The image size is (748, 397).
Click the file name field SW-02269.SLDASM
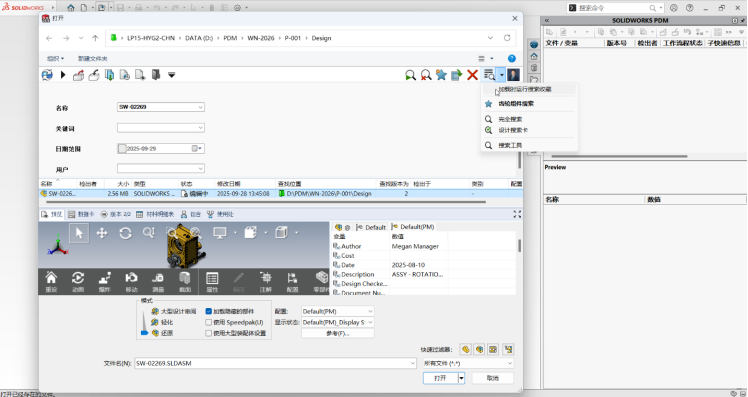point(275,363)
